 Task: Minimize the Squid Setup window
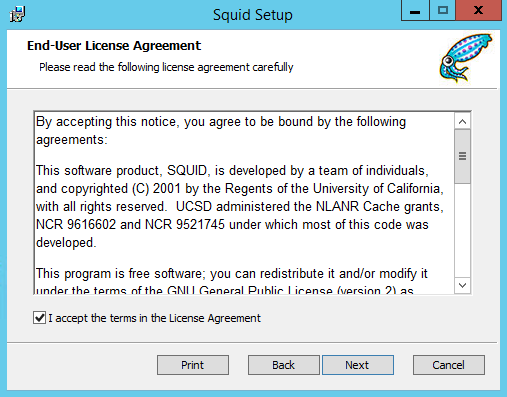415,11
